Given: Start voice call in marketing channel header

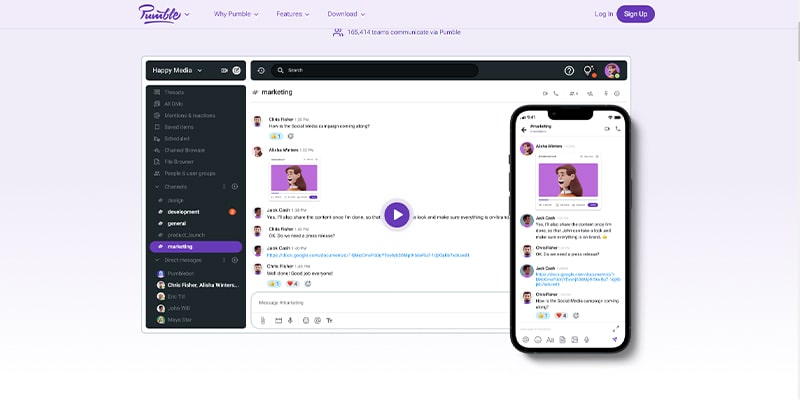Looking at the screenshot, I should 556,93.
